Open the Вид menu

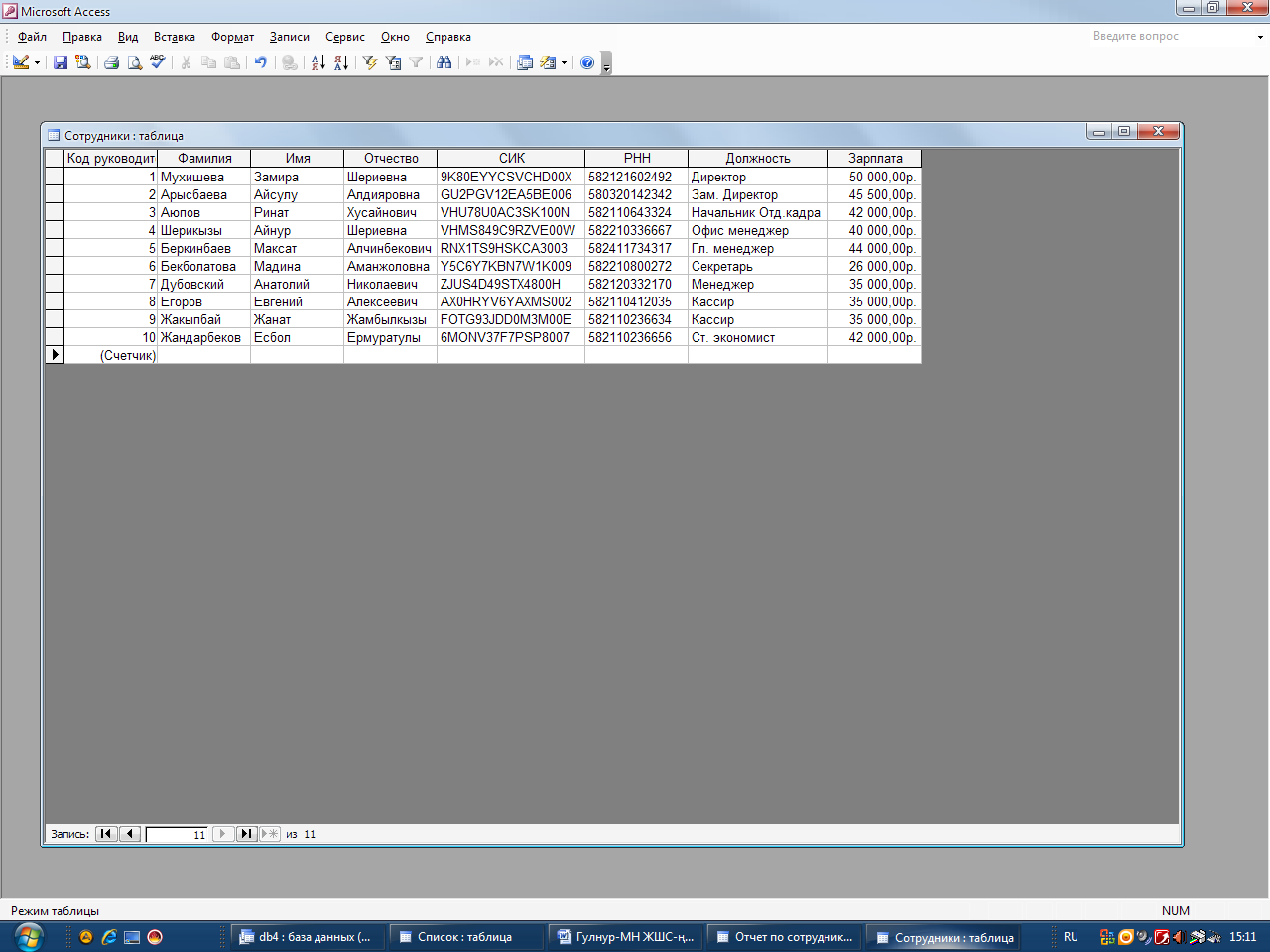tap(128, 37)
